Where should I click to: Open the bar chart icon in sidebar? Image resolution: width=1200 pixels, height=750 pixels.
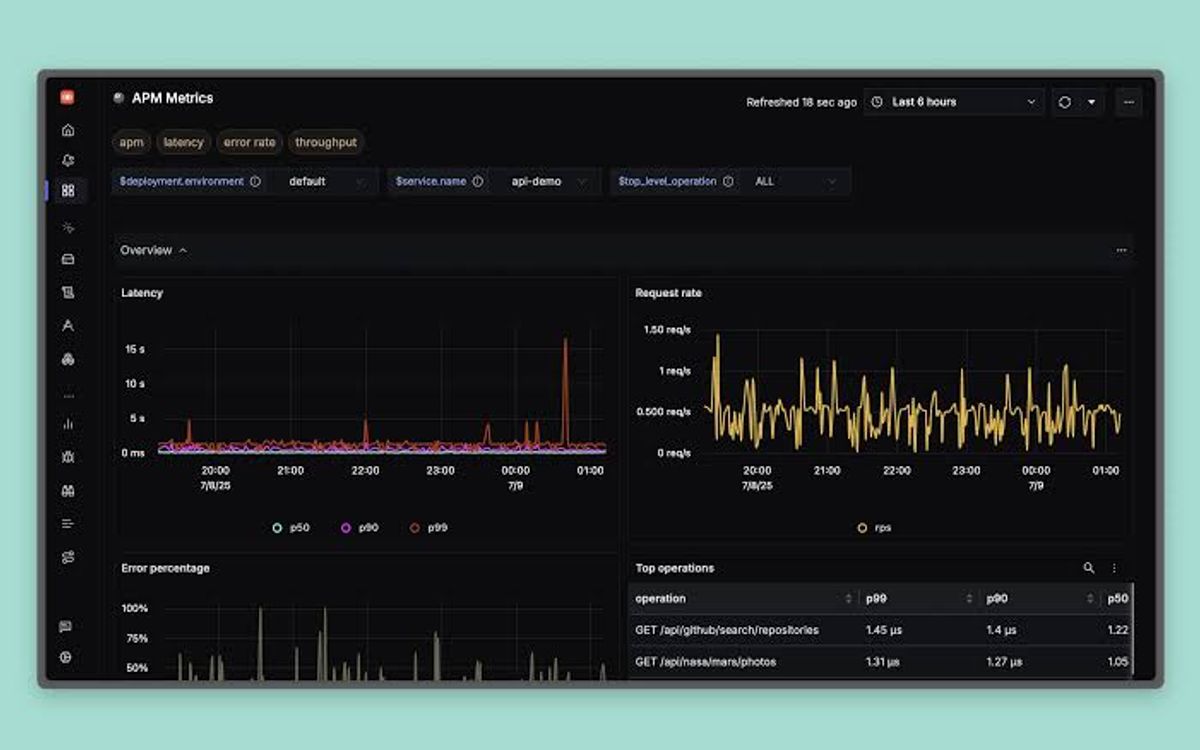point(68,423)
